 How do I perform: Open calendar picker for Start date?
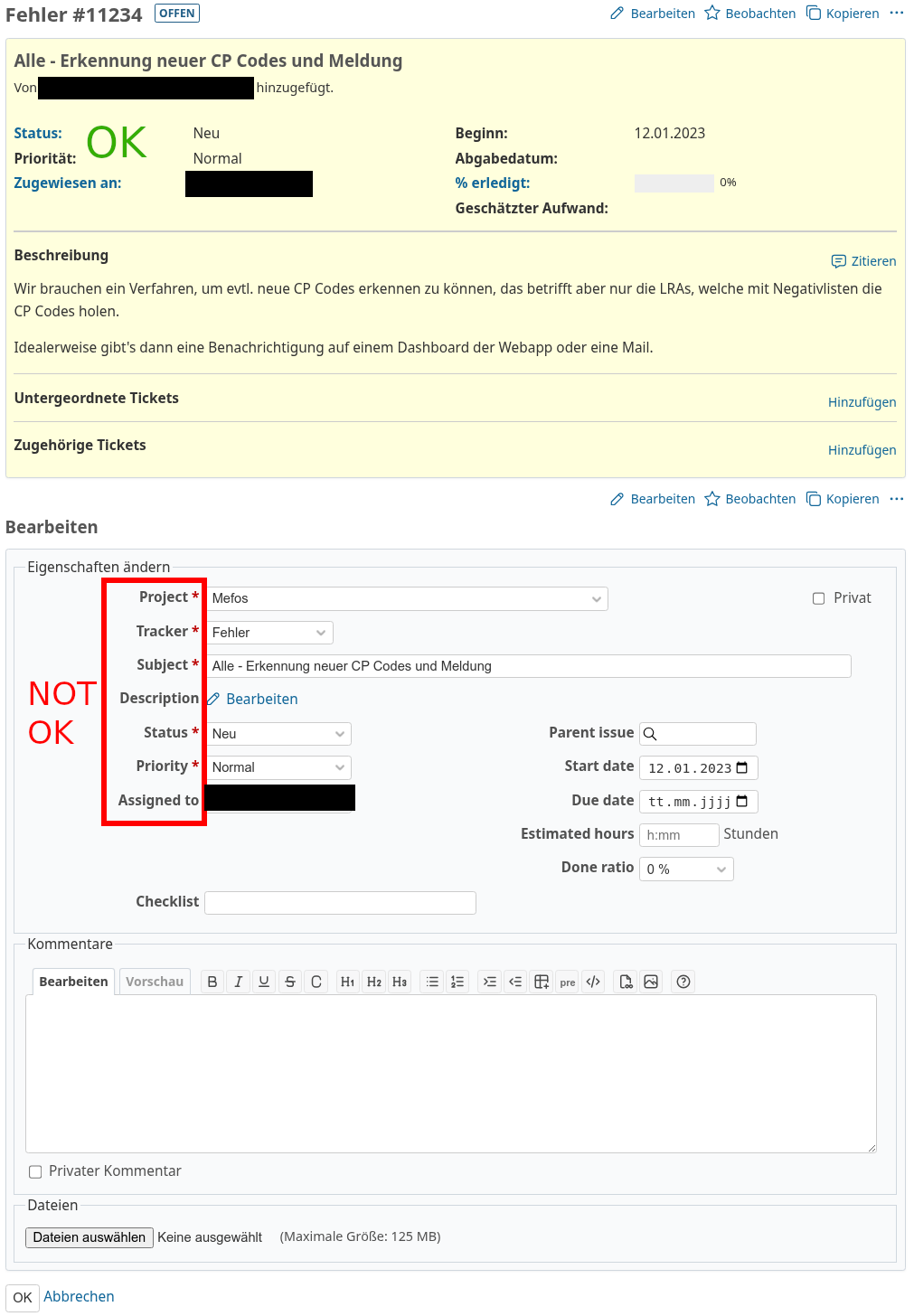[742, 768]
